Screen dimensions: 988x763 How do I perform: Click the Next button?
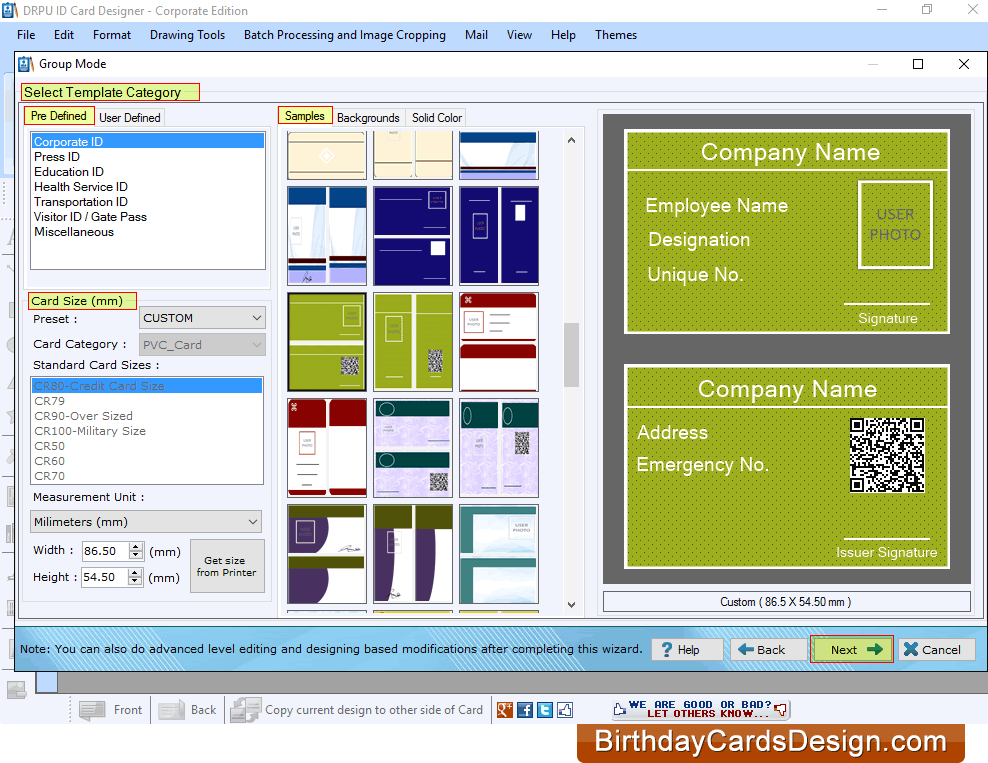tap(852, 650)
